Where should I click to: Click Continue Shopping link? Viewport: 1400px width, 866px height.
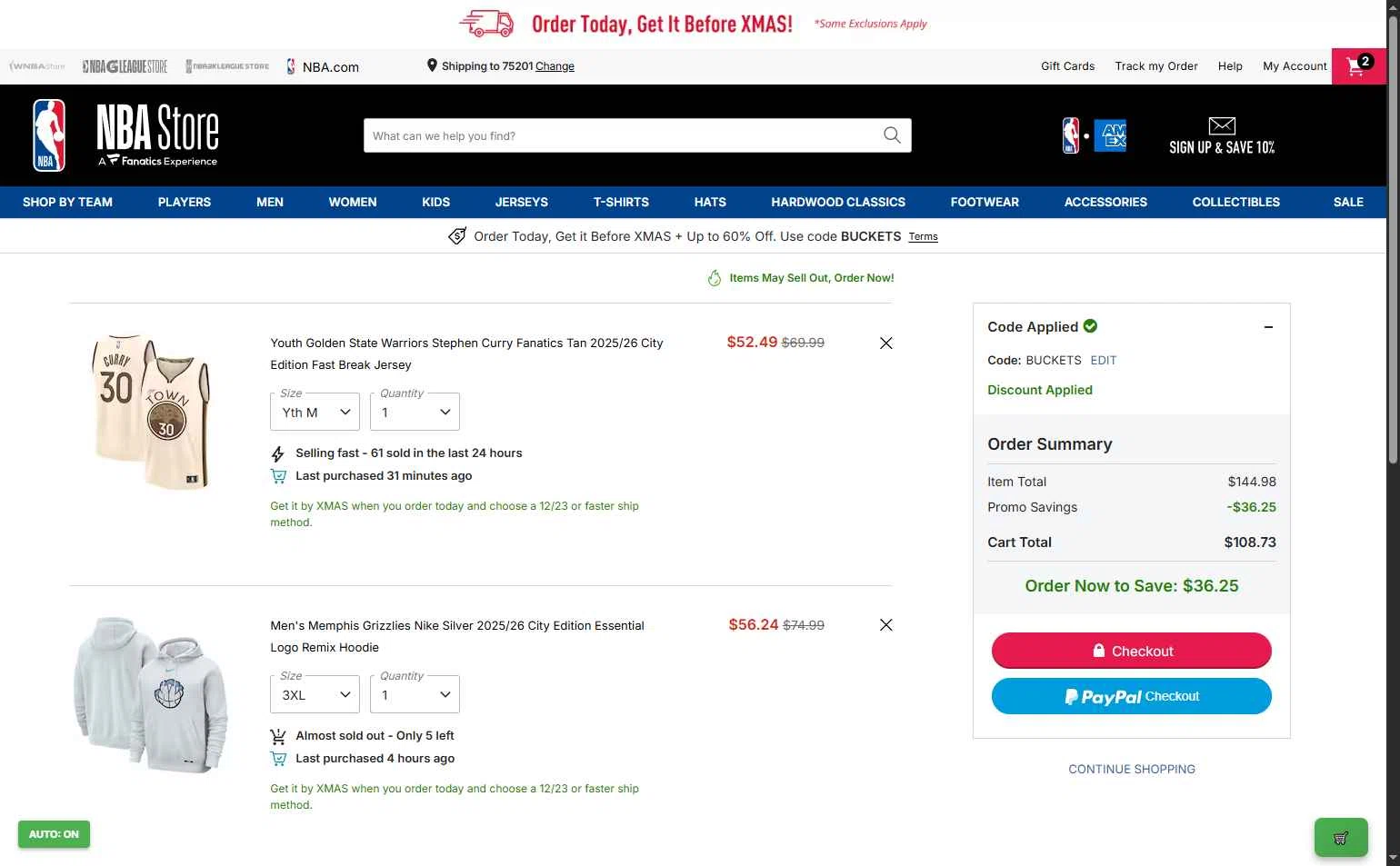pos(1132,769)
